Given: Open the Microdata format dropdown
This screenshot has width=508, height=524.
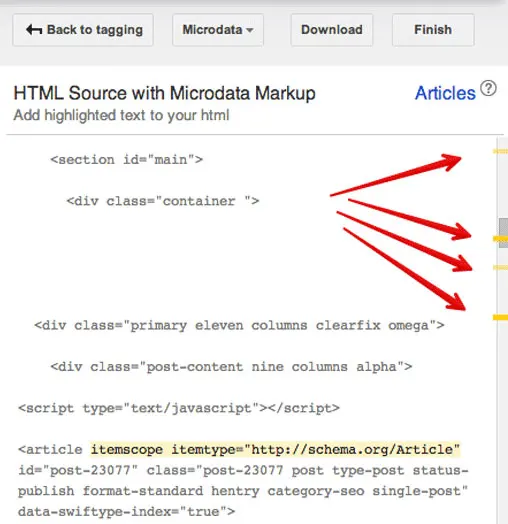Looking at the screenshot, I should [x=218, y=30].
